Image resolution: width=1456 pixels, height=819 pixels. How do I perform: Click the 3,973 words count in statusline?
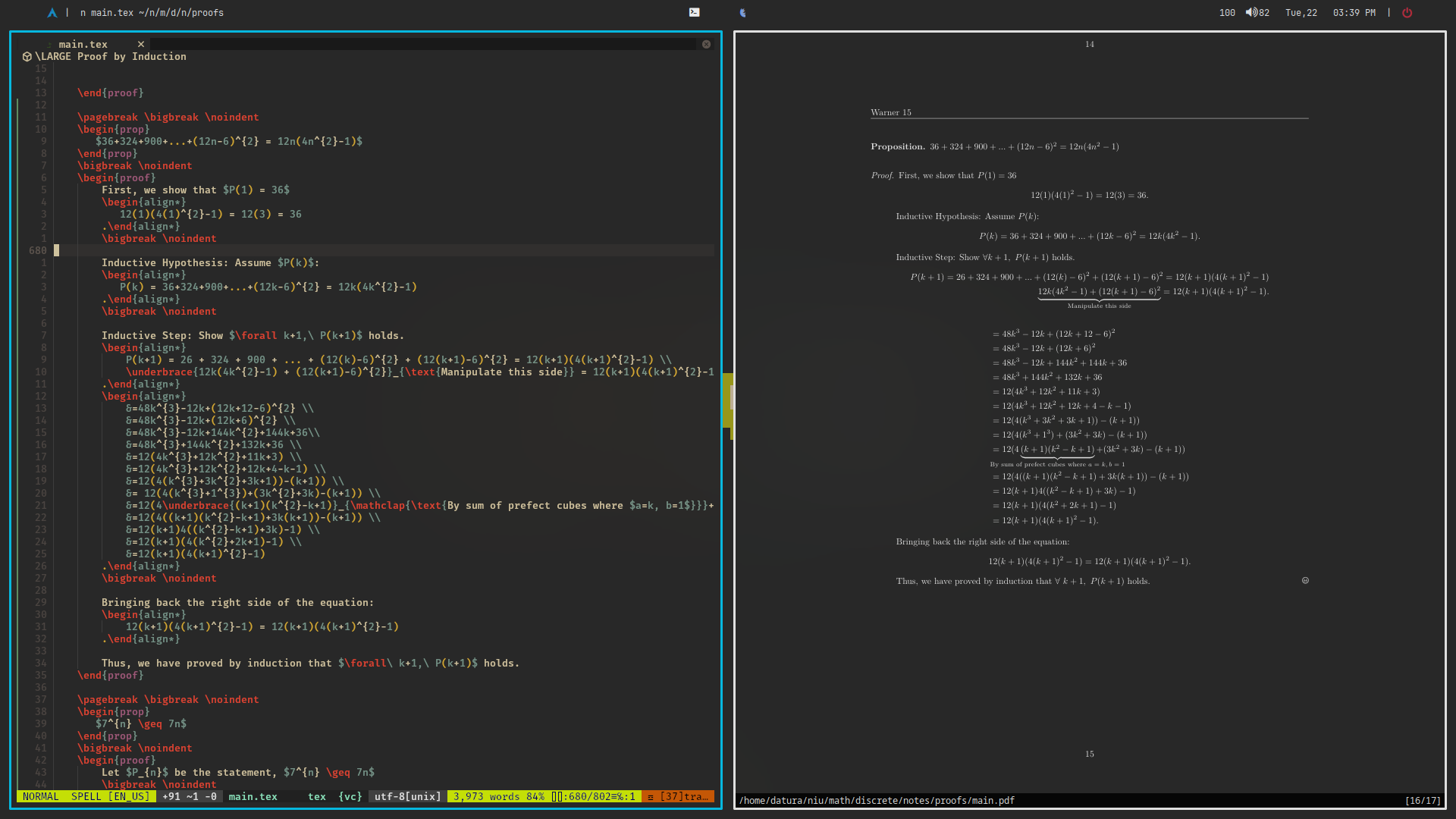click(x=486, y=796)
